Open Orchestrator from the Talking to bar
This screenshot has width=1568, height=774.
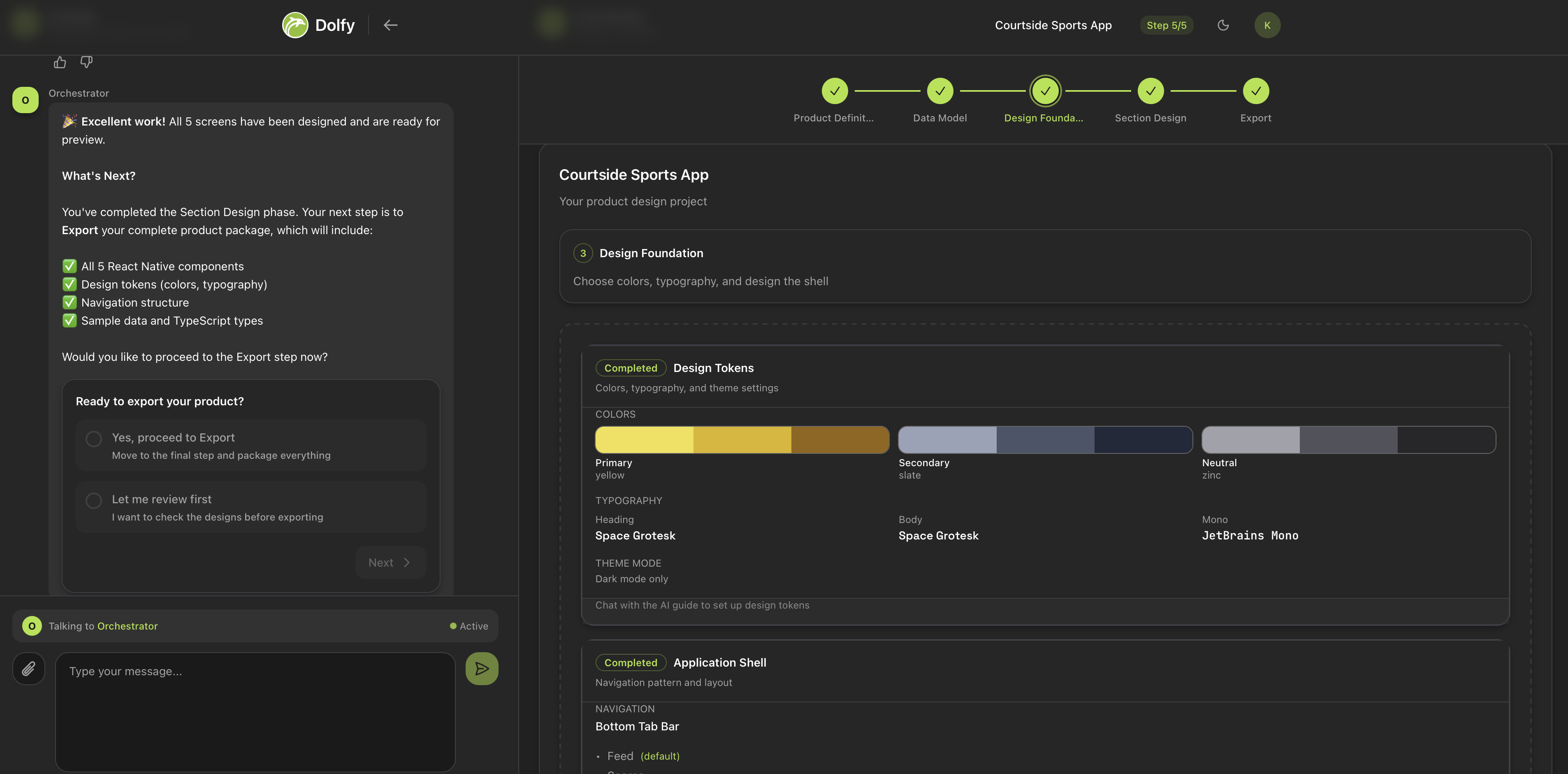coord(127,625)
